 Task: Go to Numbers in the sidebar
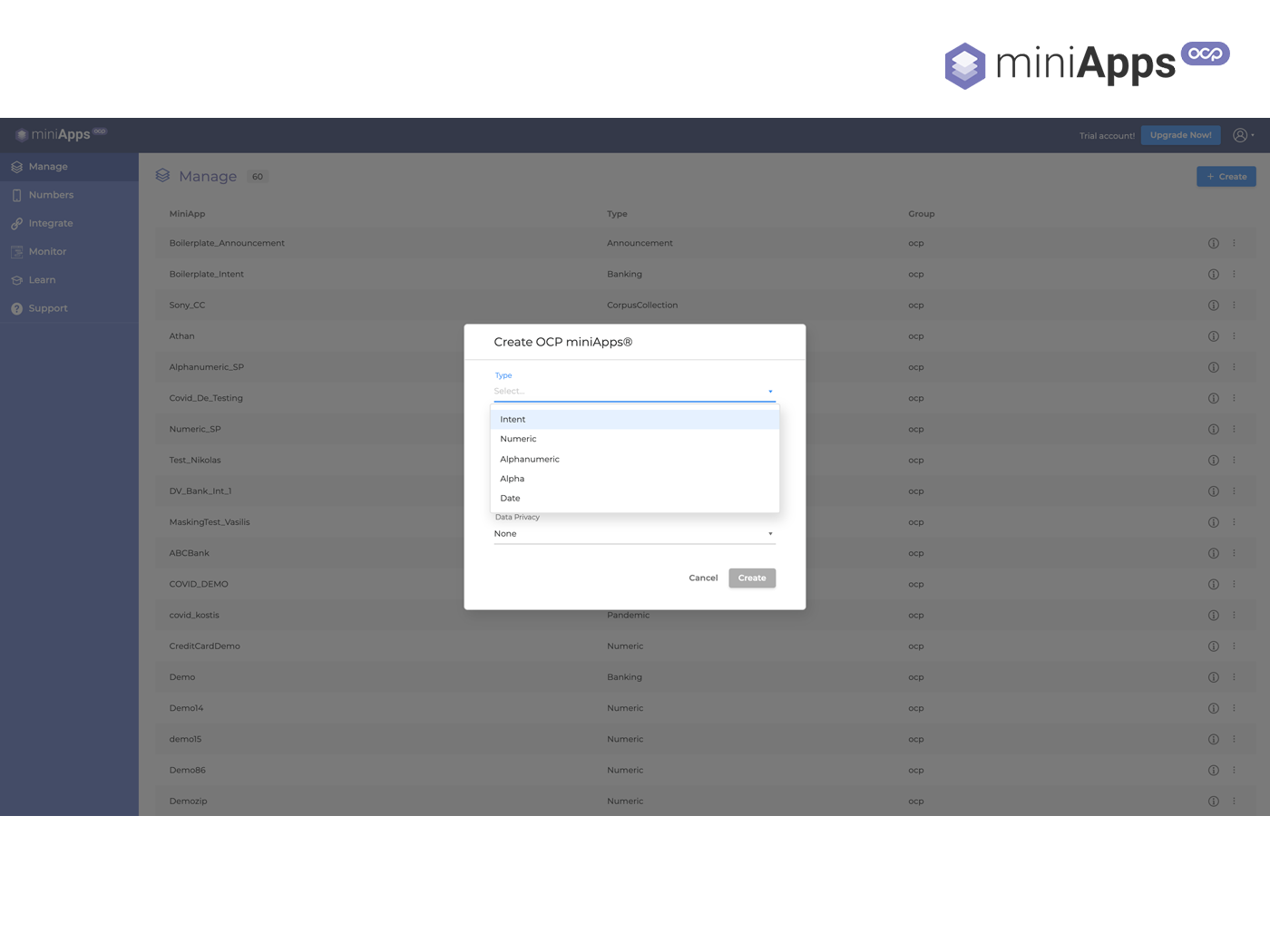pyautogui.click(x=69, y=195)
